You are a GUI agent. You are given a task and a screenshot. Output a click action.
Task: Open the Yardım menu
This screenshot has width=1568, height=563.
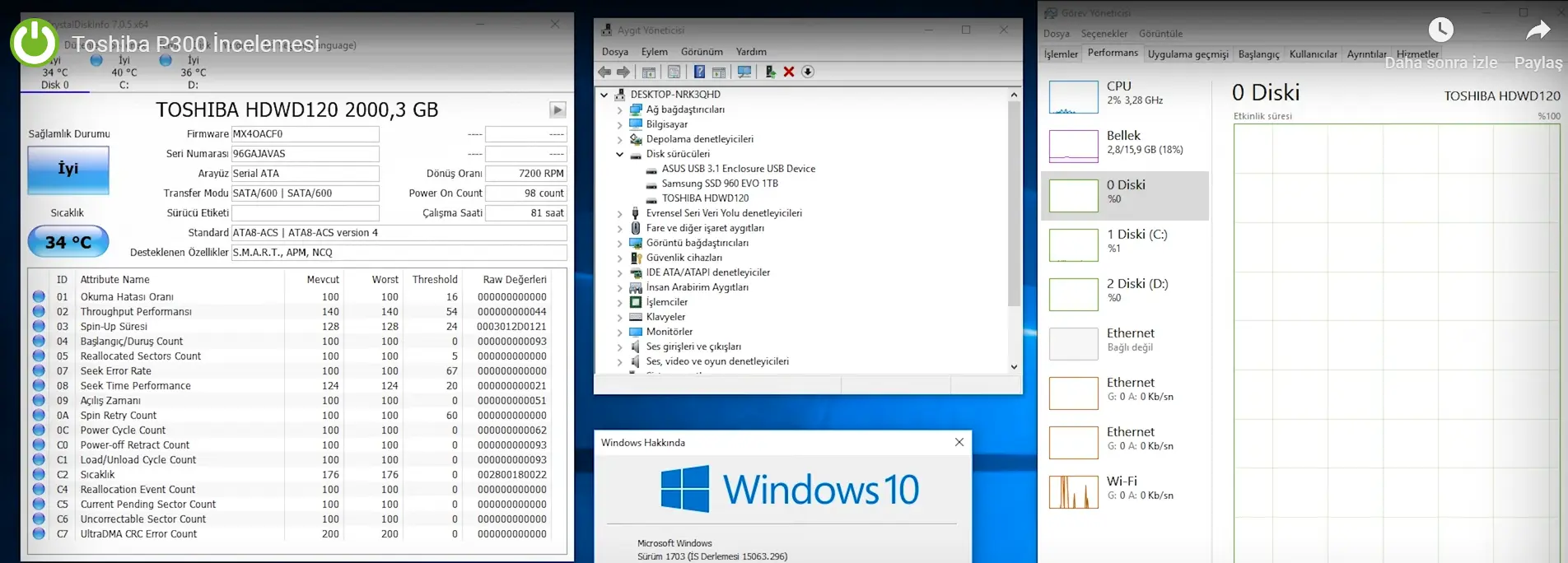[751, 51]
